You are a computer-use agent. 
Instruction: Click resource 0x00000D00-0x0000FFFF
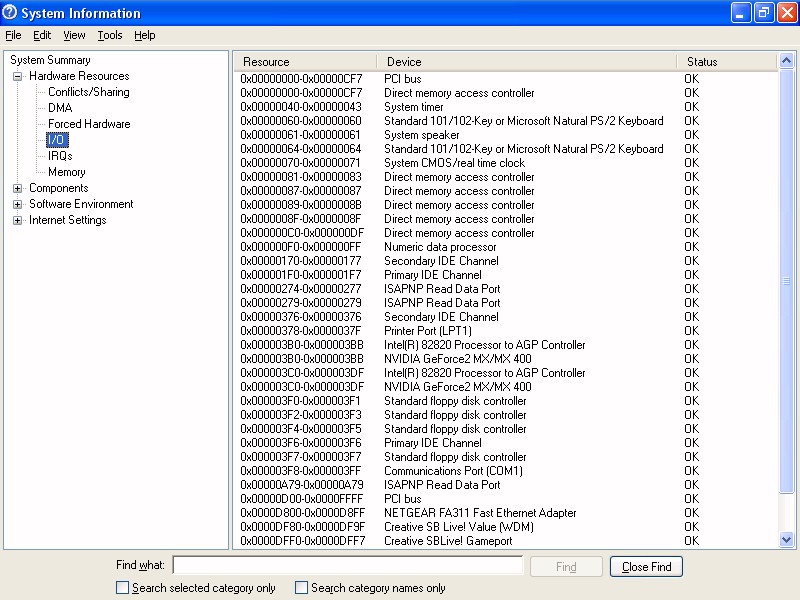[x=302, y=499]
